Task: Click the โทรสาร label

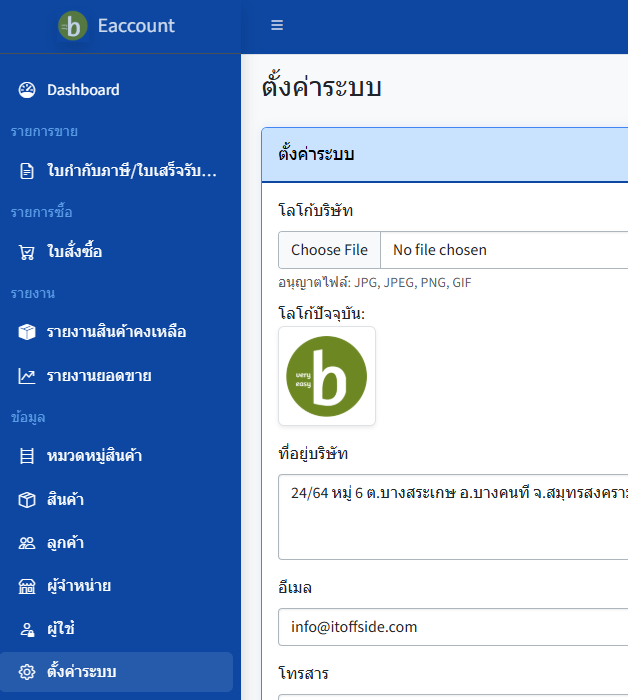Action: (x=304, y=673)
